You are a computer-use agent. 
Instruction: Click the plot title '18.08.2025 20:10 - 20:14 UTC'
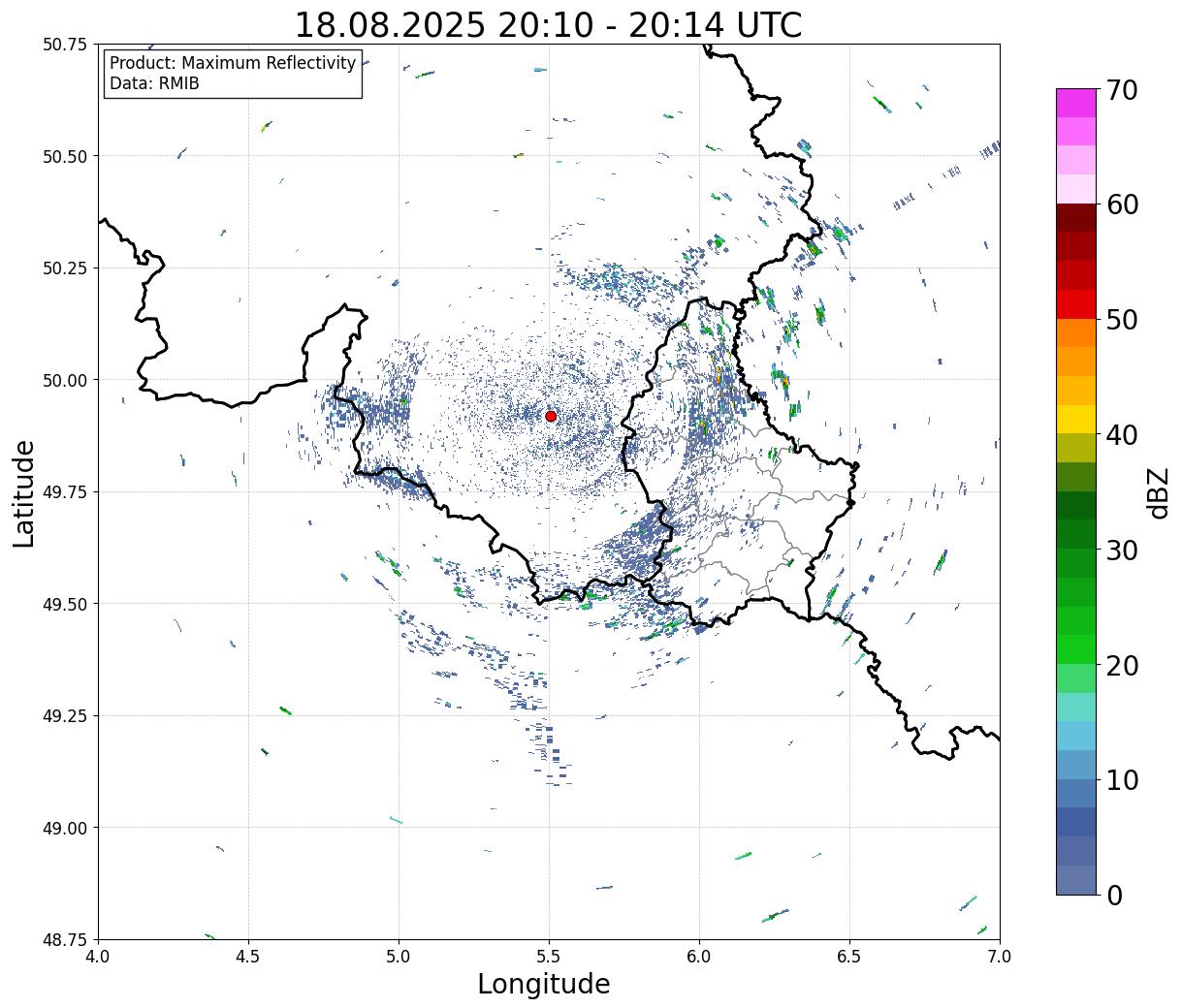(x=548, y=24)
